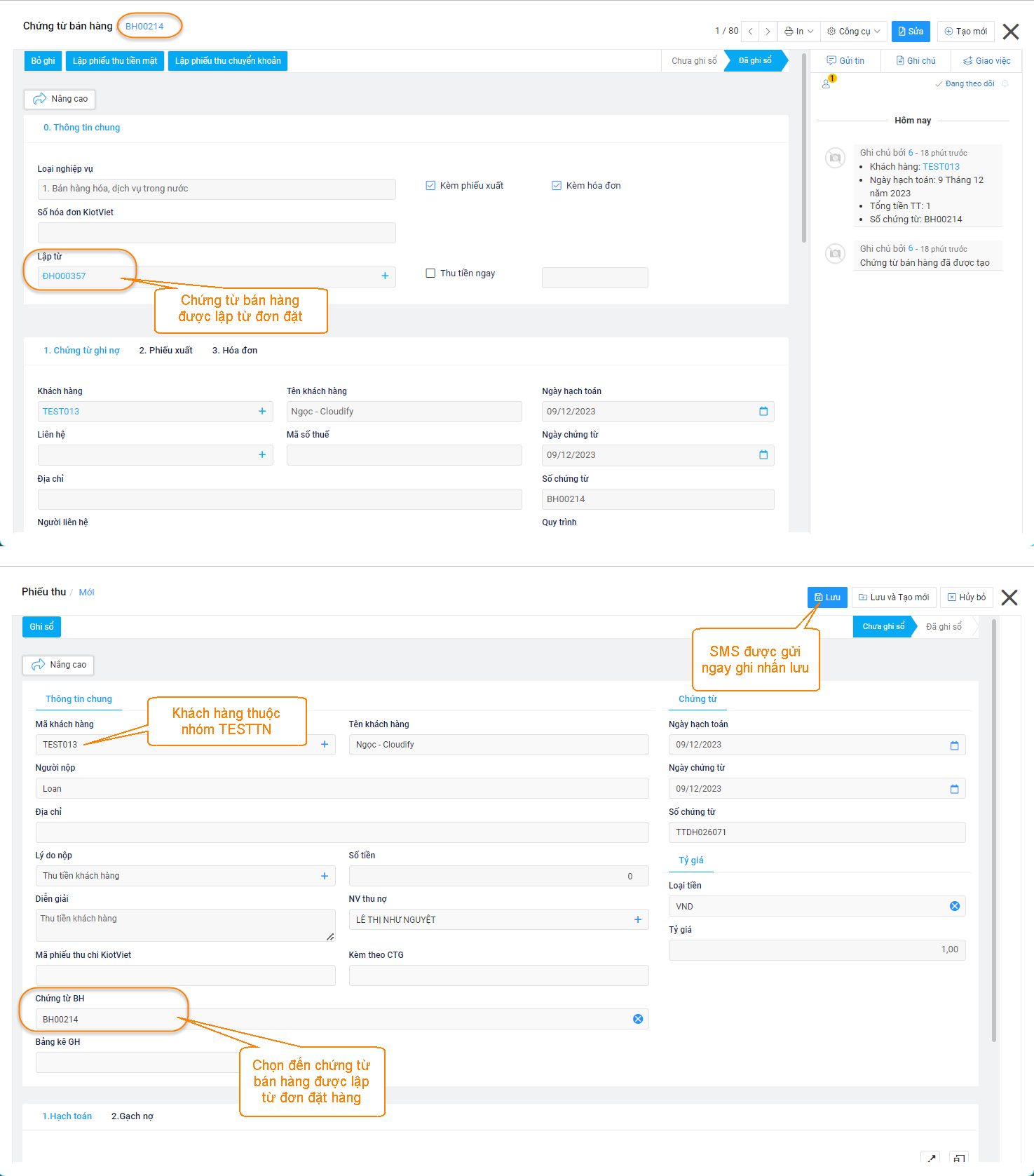The width and height of the screenshot is (1034, 1176).
Task: Click the followers person icon
Action: (826, 83)
